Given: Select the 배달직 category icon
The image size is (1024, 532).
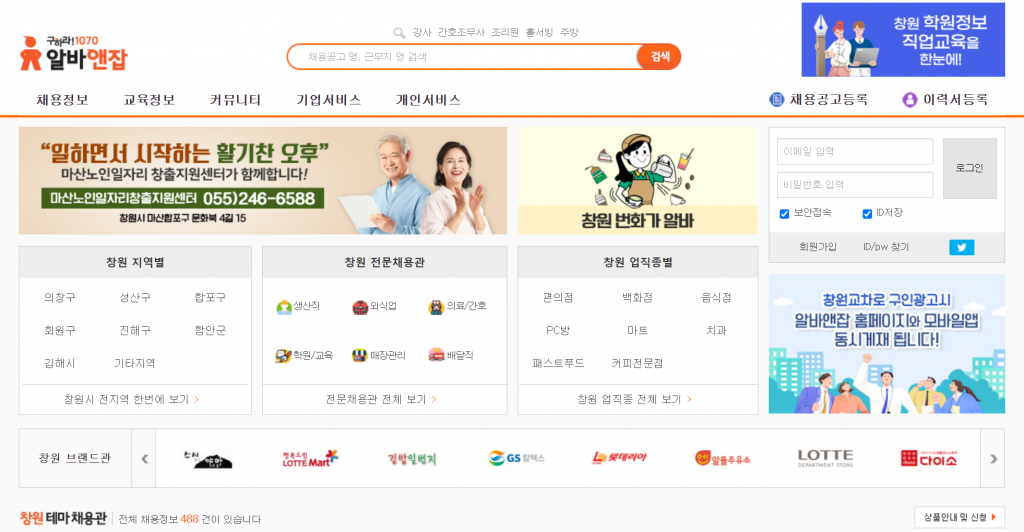Looking at the screenshot, I should (x=436, y=356).
